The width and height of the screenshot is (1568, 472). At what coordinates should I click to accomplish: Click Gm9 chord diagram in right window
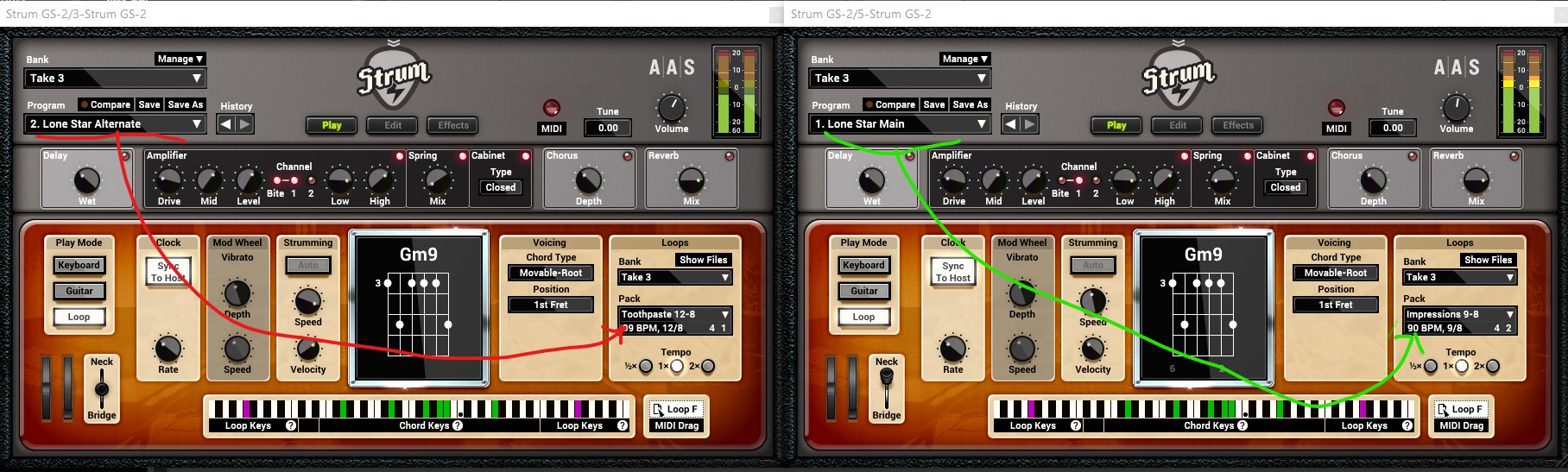point(1203,307)
